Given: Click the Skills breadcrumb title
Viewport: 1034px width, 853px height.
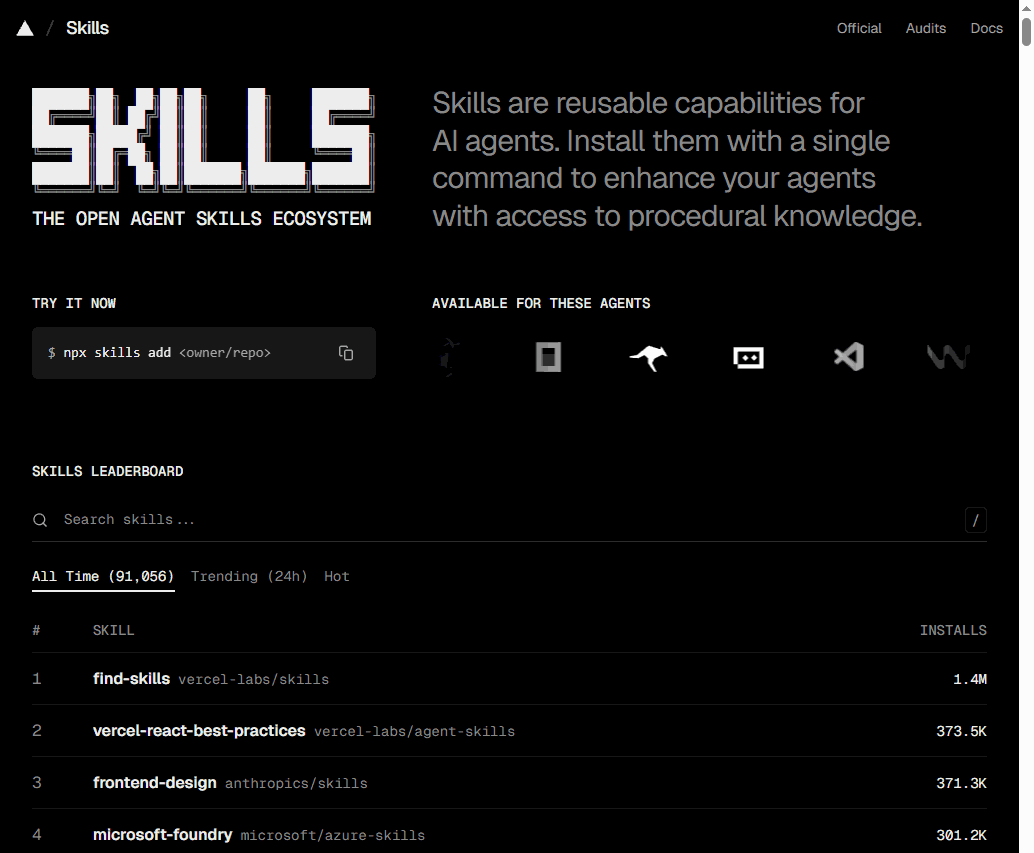Looking at the screenshot, I should point(87,28).
